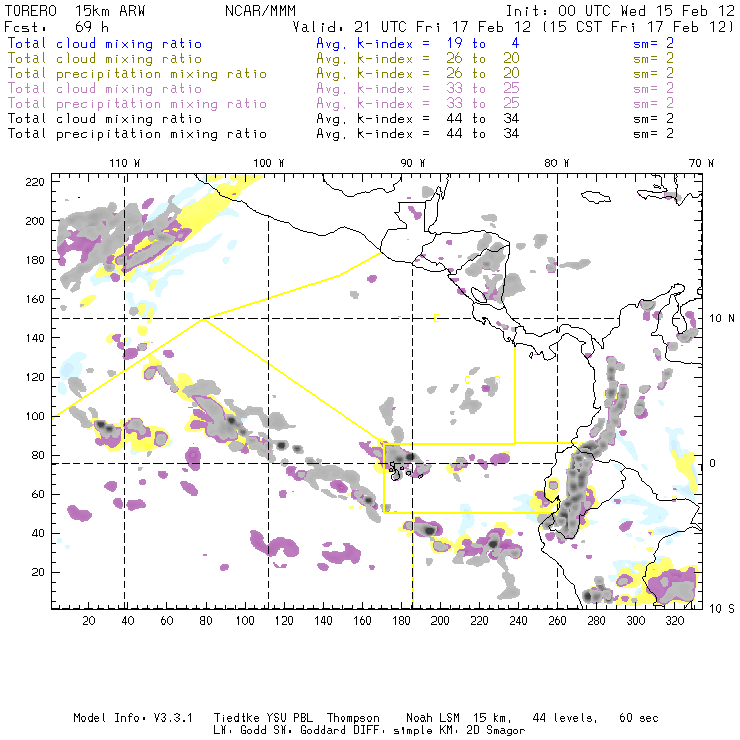The width and height of the screenshot is (740, 740).
Task: Click the blue "Avg. k-index = 19 to 4" value
Action: tap(418, 43)
